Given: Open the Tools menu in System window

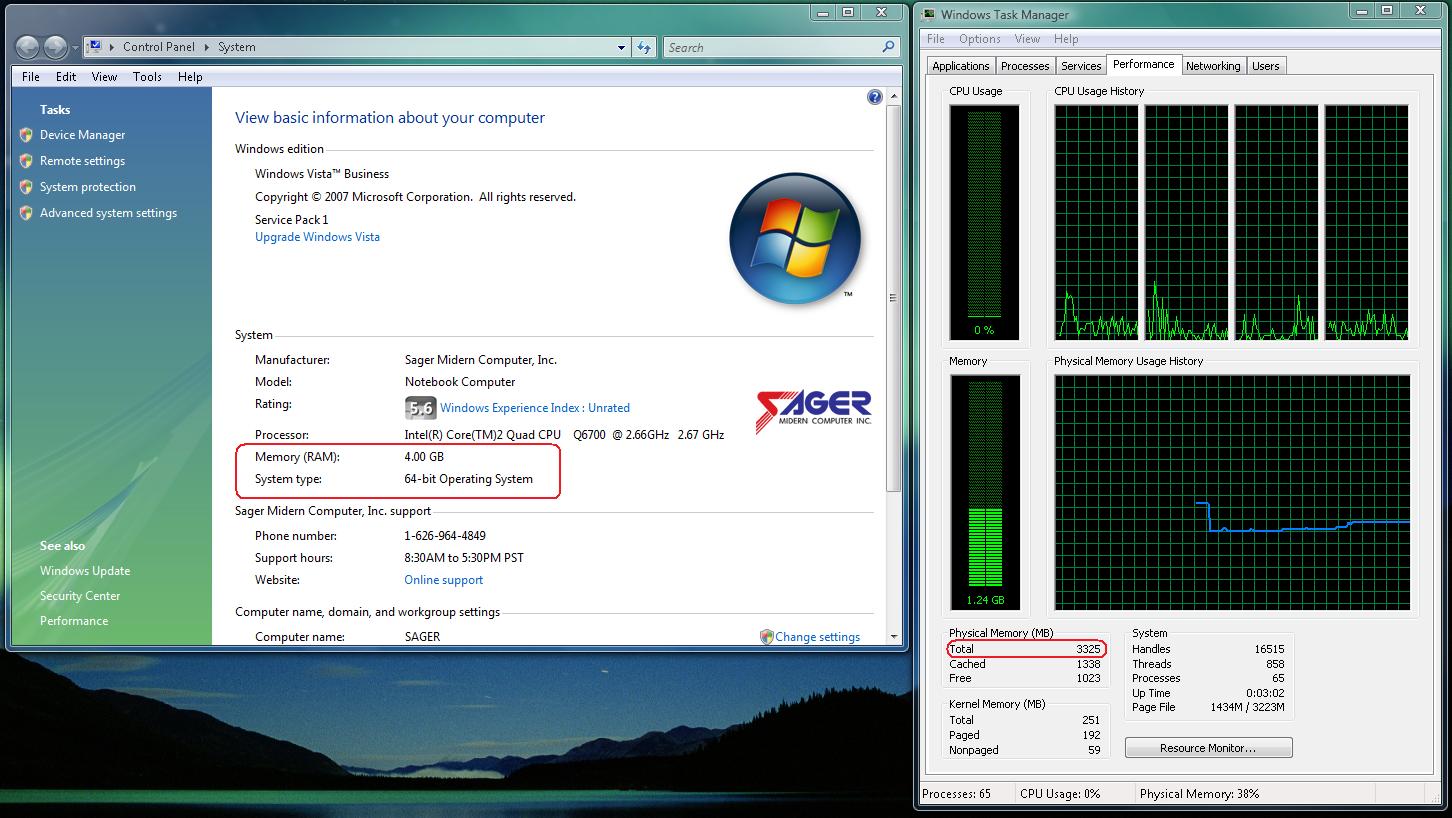Looking at the screenshot, I should 147,76.
